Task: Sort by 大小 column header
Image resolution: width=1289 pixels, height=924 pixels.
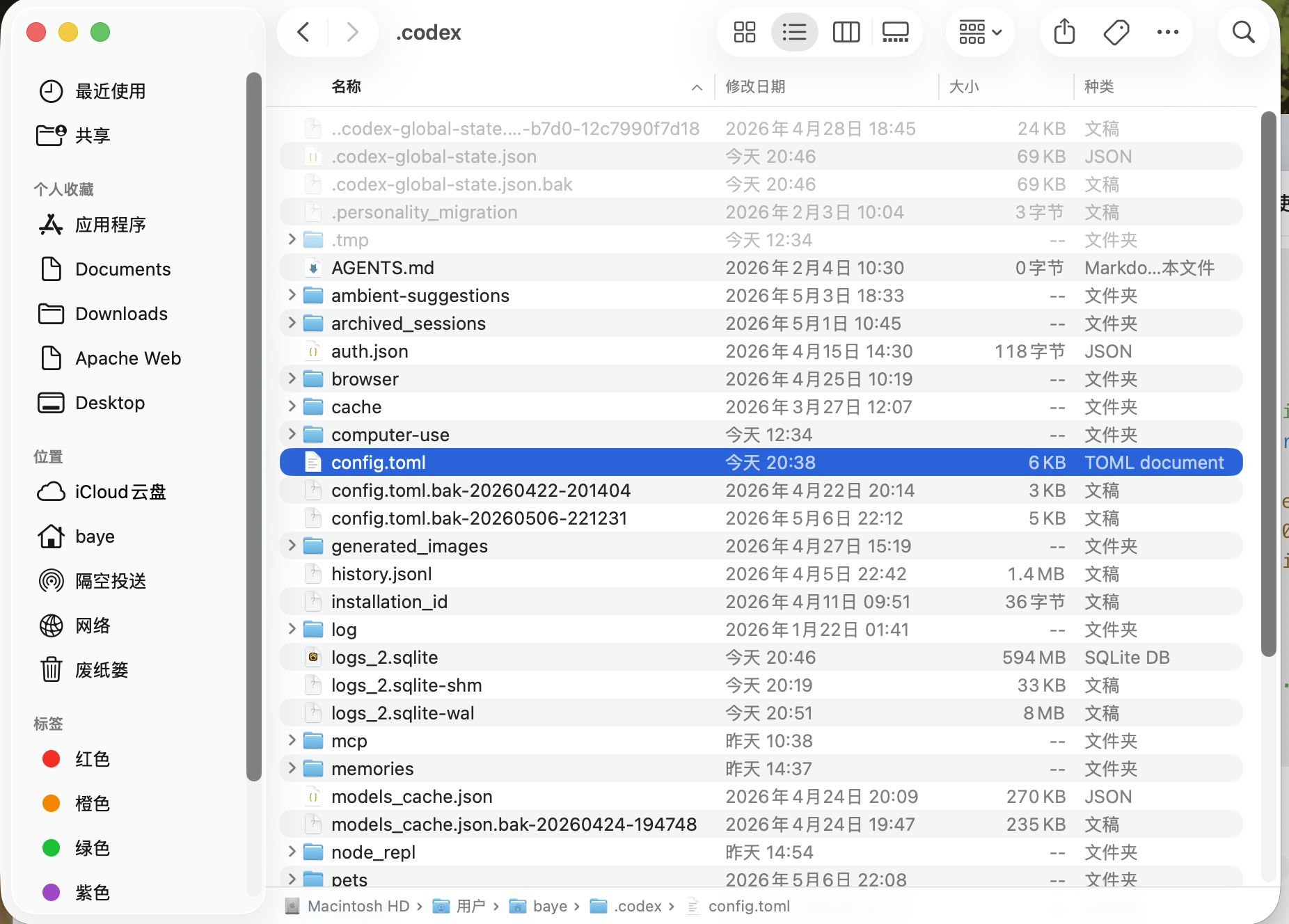Action: 964,86
